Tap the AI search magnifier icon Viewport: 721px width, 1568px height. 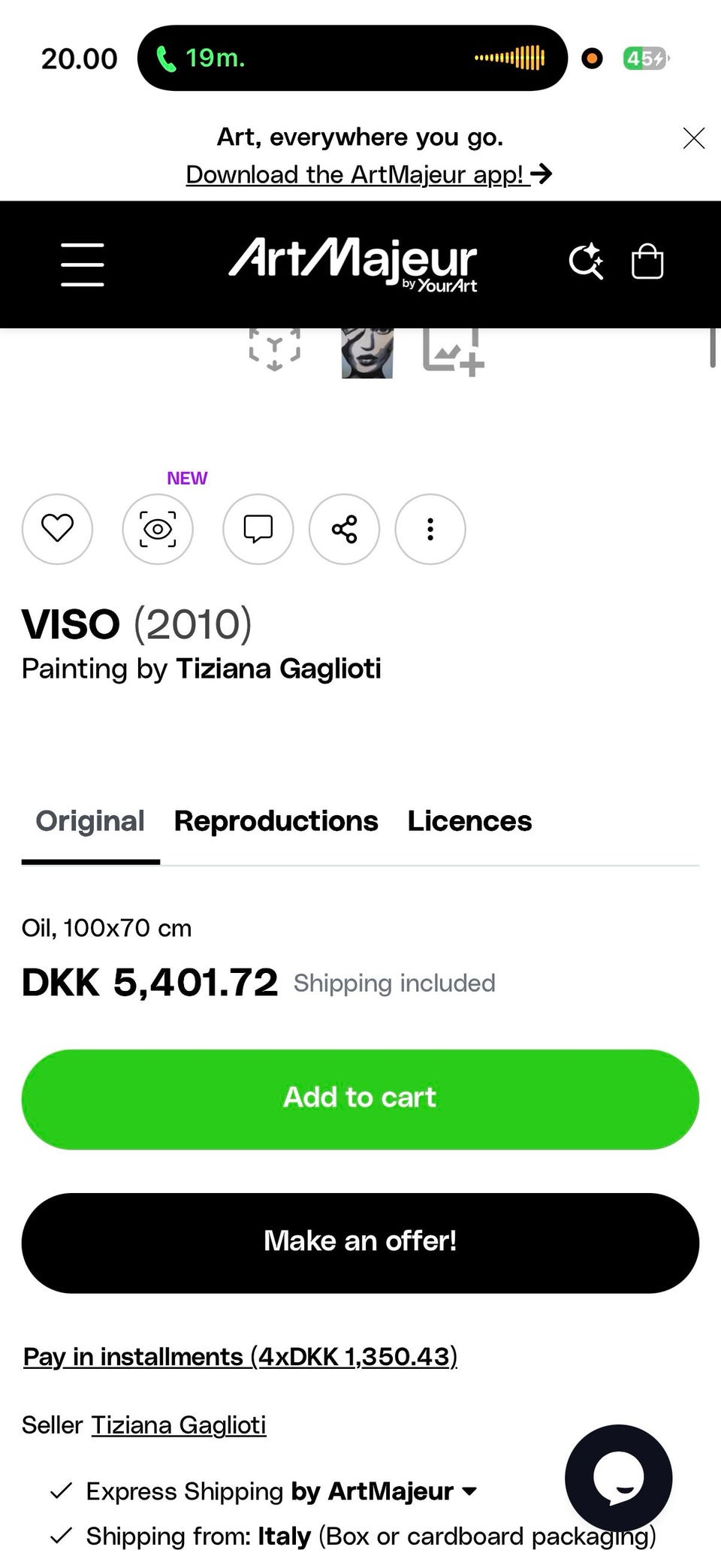[586, 262]
